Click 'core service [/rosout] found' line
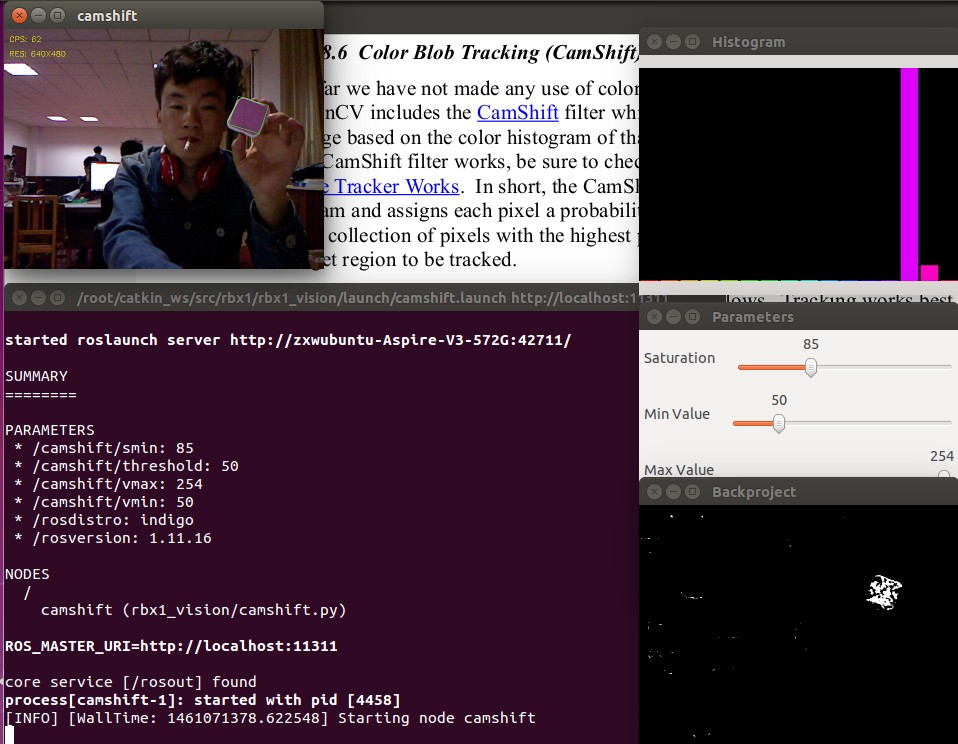The image size is (958, 744). [131, 682]
